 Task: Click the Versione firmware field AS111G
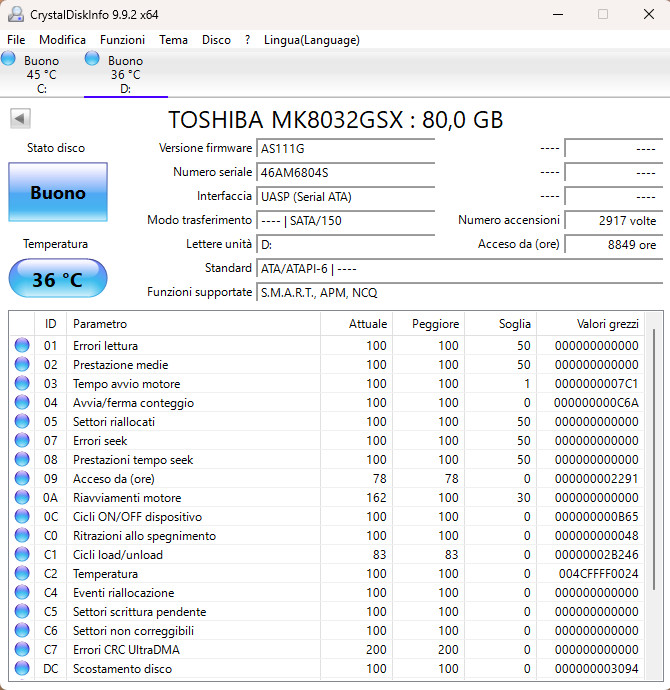pos(346,148)
